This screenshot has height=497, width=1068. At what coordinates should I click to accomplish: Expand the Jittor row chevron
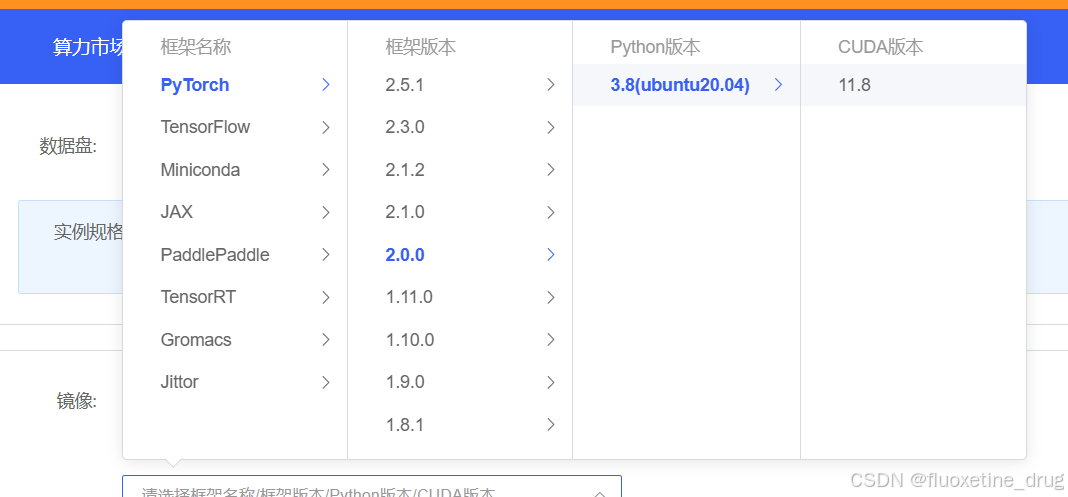[326, 382]
